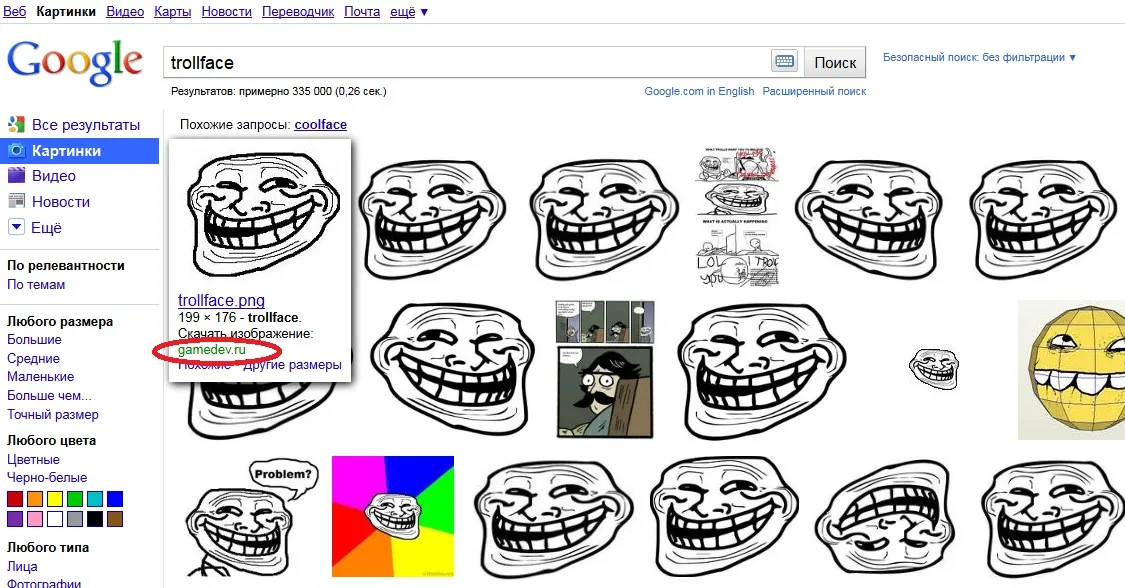Open the Расширенный поиск link
The width and height of the screenshot is (1125, 588).
coord(814,91)
